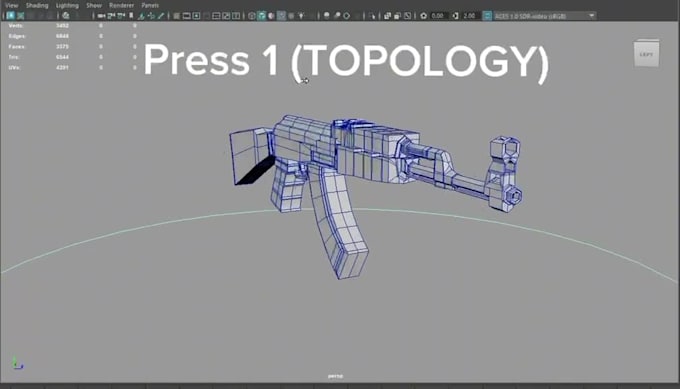Toggle X-Ray display
This screenshot has height=389, width=680.
click(387, 16)
